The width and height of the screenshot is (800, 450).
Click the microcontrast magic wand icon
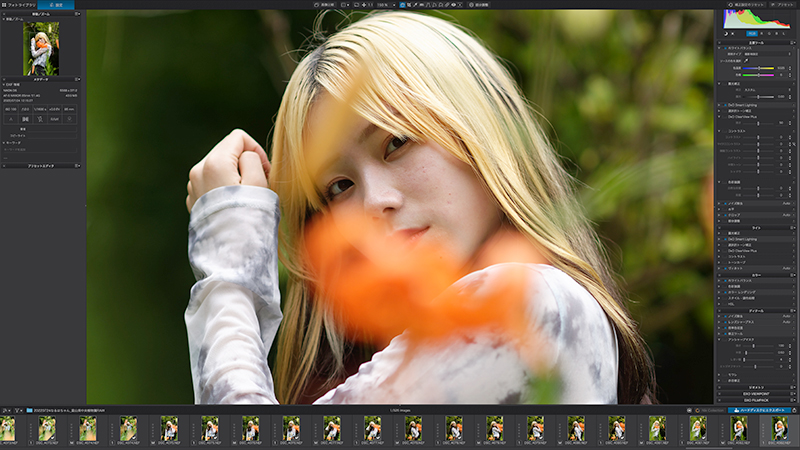(794, 144)
